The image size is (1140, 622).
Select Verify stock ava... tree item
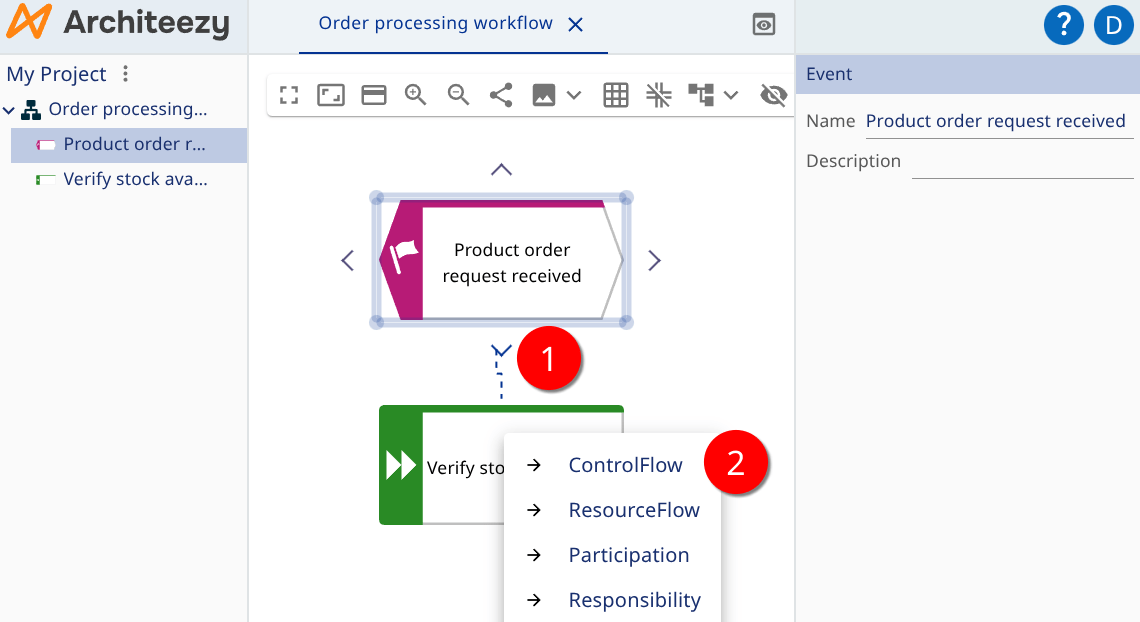[x=135, y=180]
